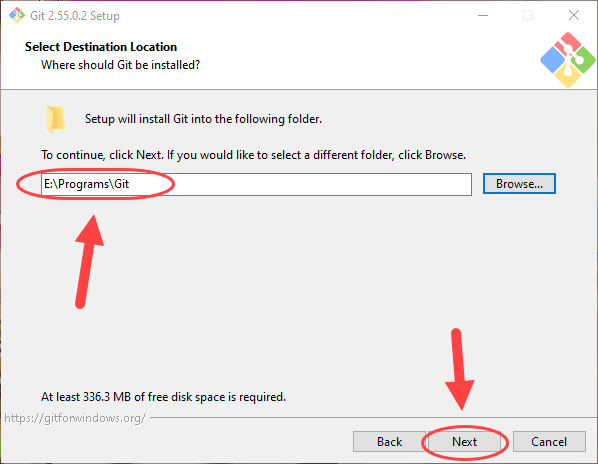The height and width of the screenshot is (464, 598).
Task: Click the greyed-out maximize window button
Action: [528, 15]
